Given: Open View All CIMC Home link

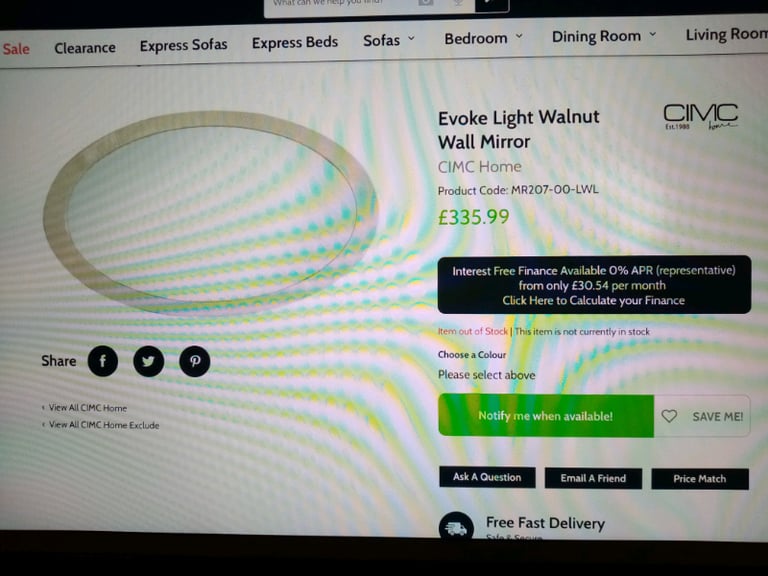Looking at the screenshot, I should click(87, 408).
